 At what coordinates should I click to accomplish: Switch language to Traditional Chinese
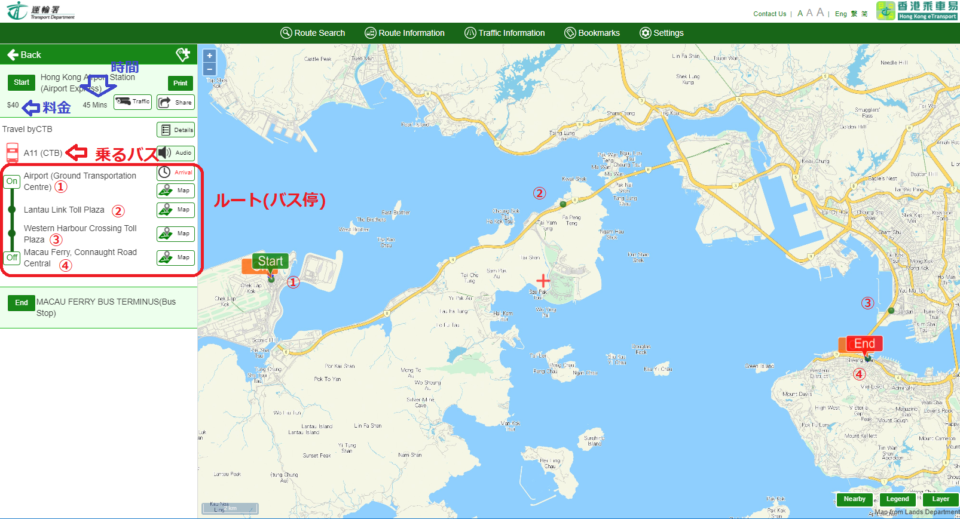[853, 14]
